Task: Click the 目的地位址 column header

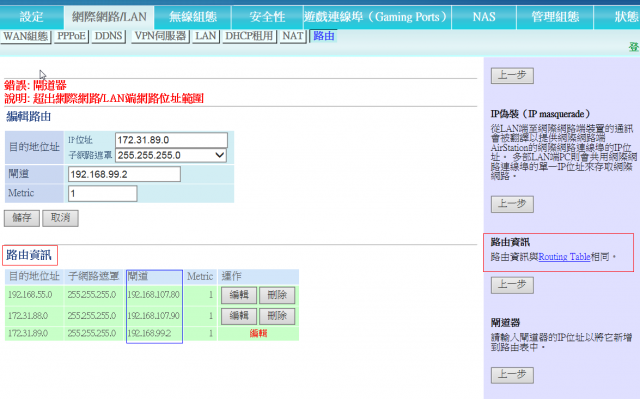Action: (34, 277)
